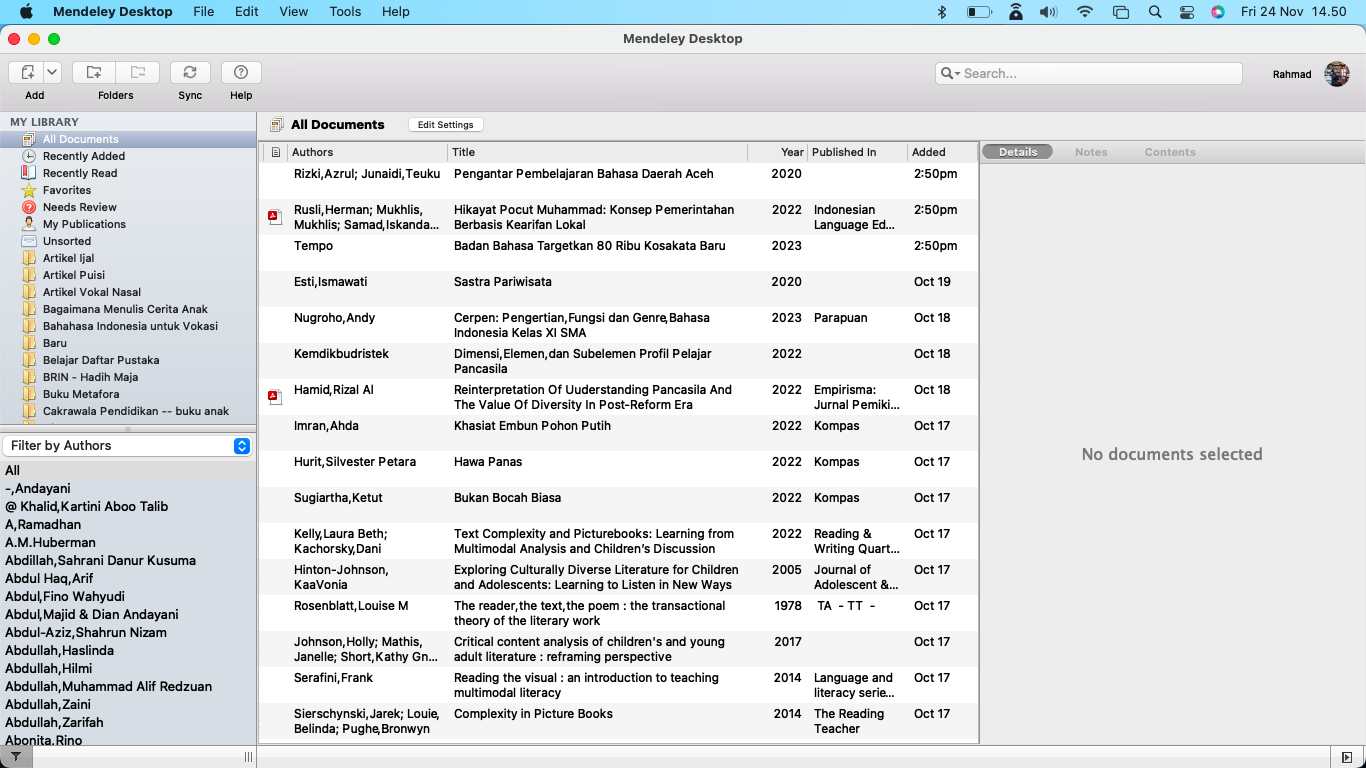
Task: Select the Hawa Panas document row
Action: 618,469
